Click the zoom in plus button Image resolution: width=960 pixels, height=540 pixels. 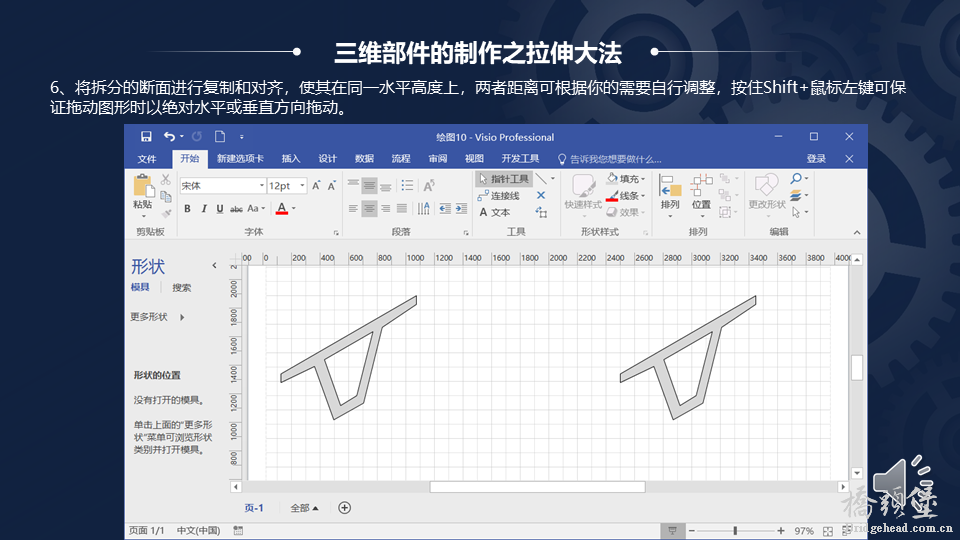tap(781, 531)
